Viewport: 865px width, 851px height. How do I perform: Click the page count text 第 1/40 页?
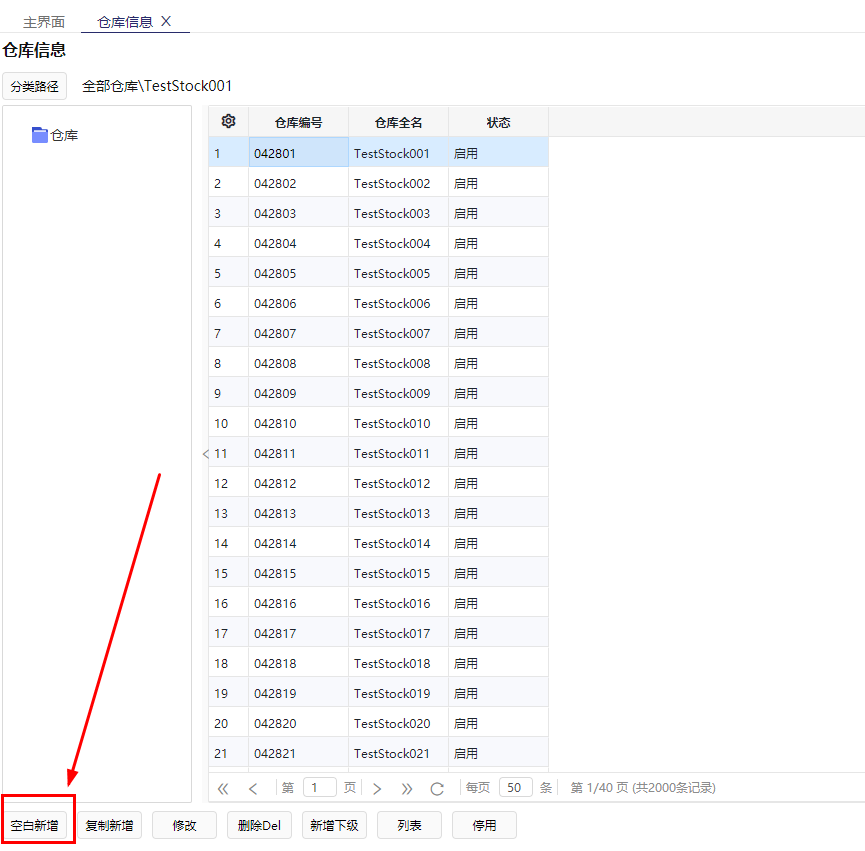pos(599,788)
